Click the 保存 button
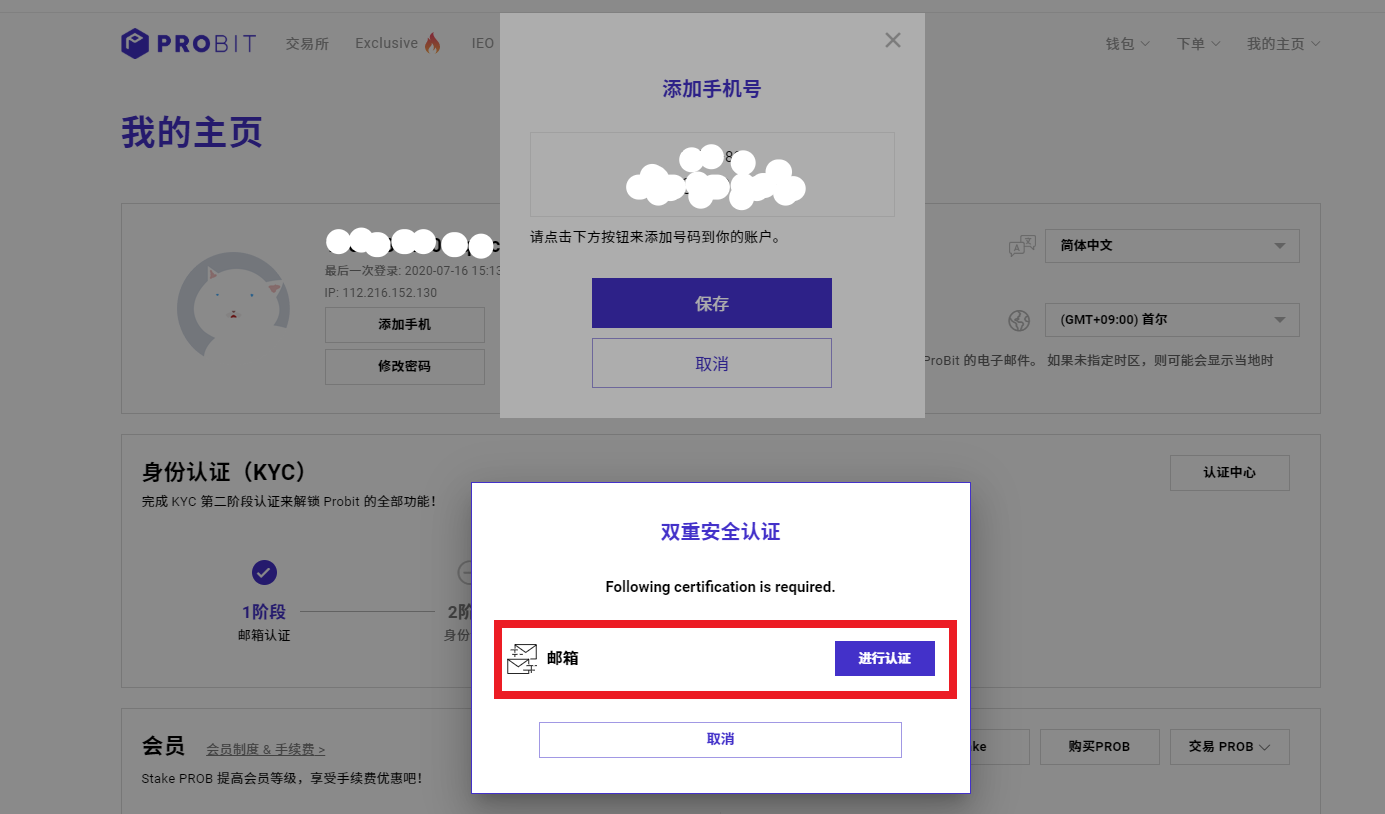 [x=711, y=303]
